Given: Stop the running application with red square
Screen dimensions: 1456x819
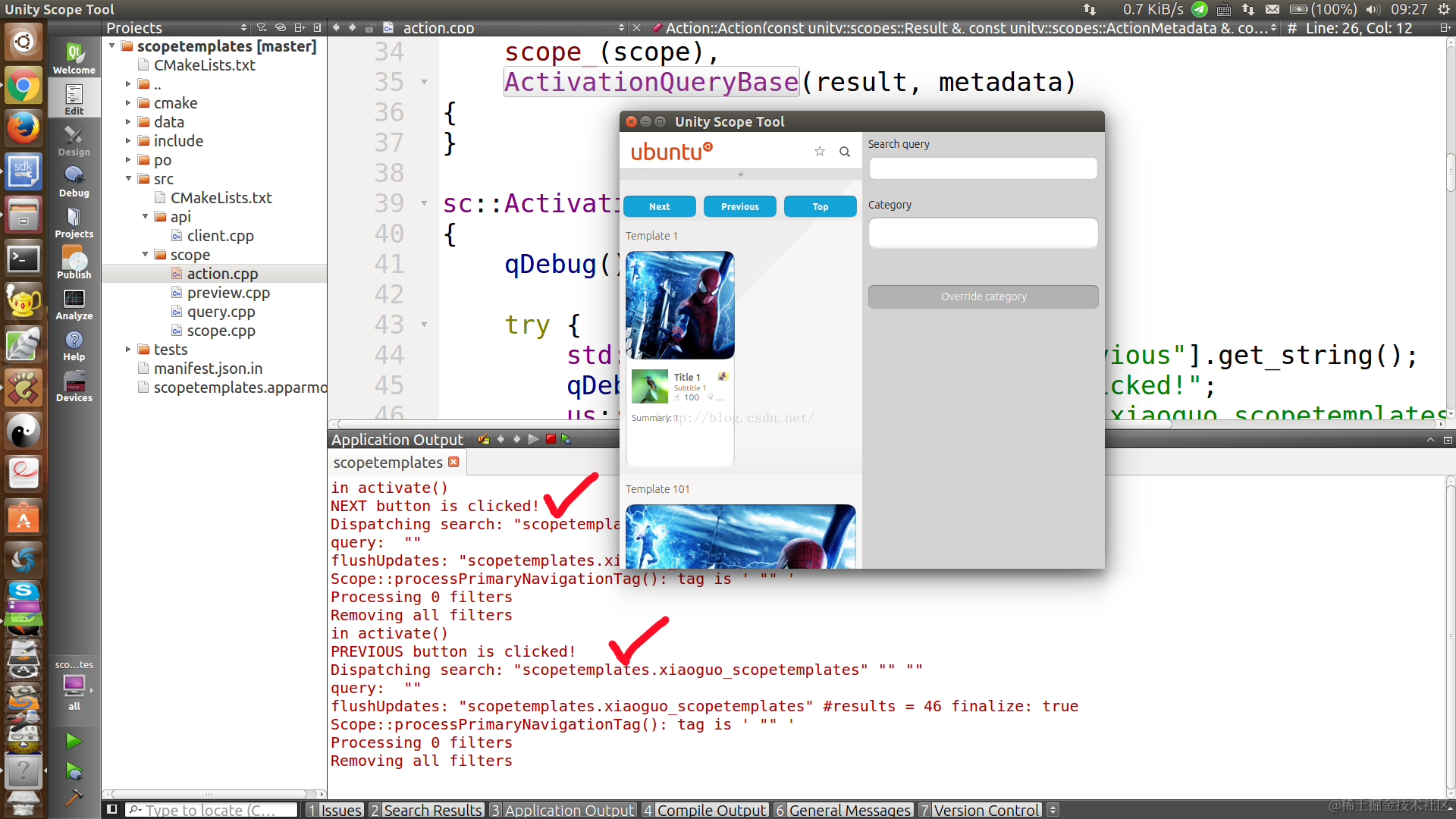Looking at the screenshot, I should [551, 439].
